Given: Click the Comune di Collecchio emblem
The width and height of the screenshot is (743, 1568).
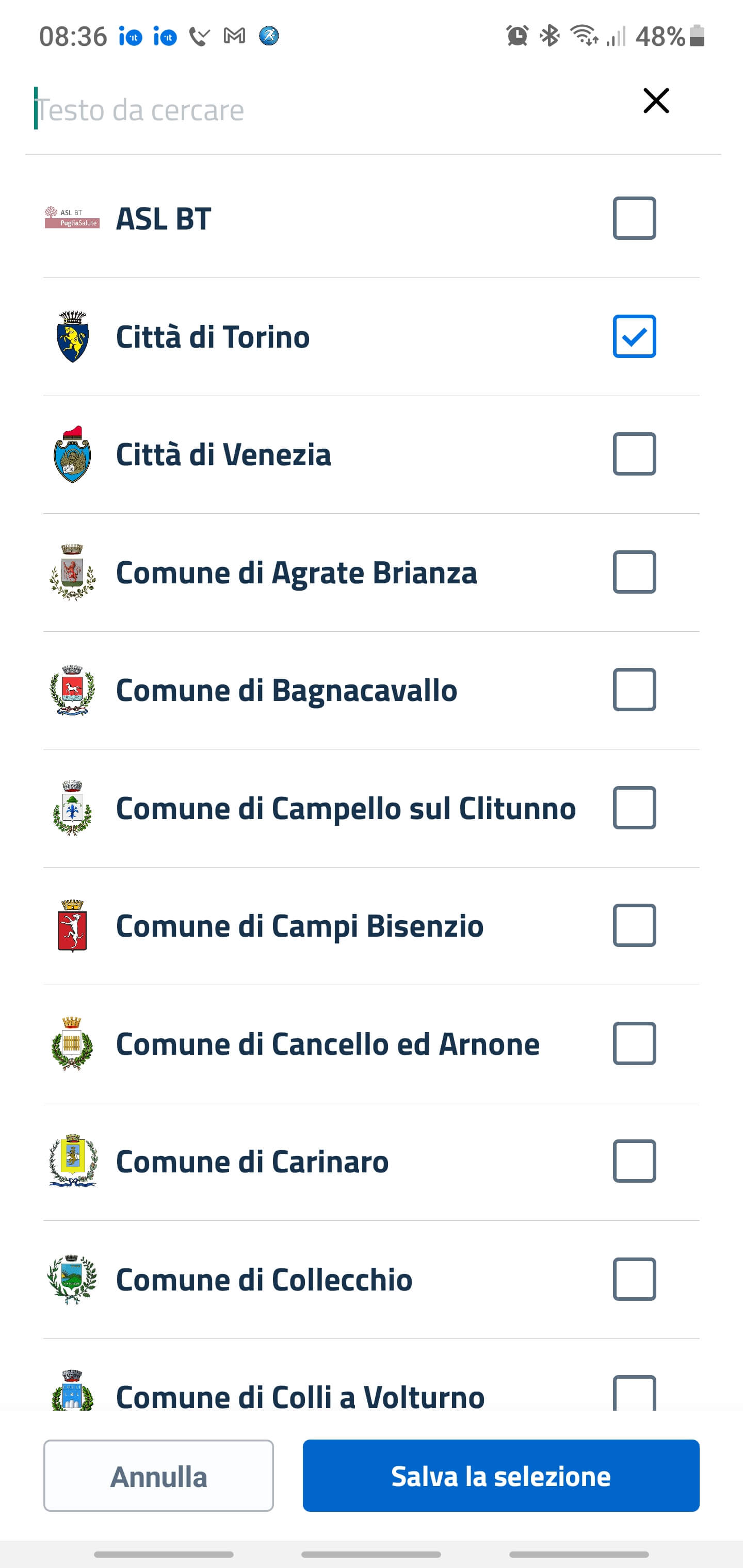Looking at the screenshot, I should [x=72, y=1279].
